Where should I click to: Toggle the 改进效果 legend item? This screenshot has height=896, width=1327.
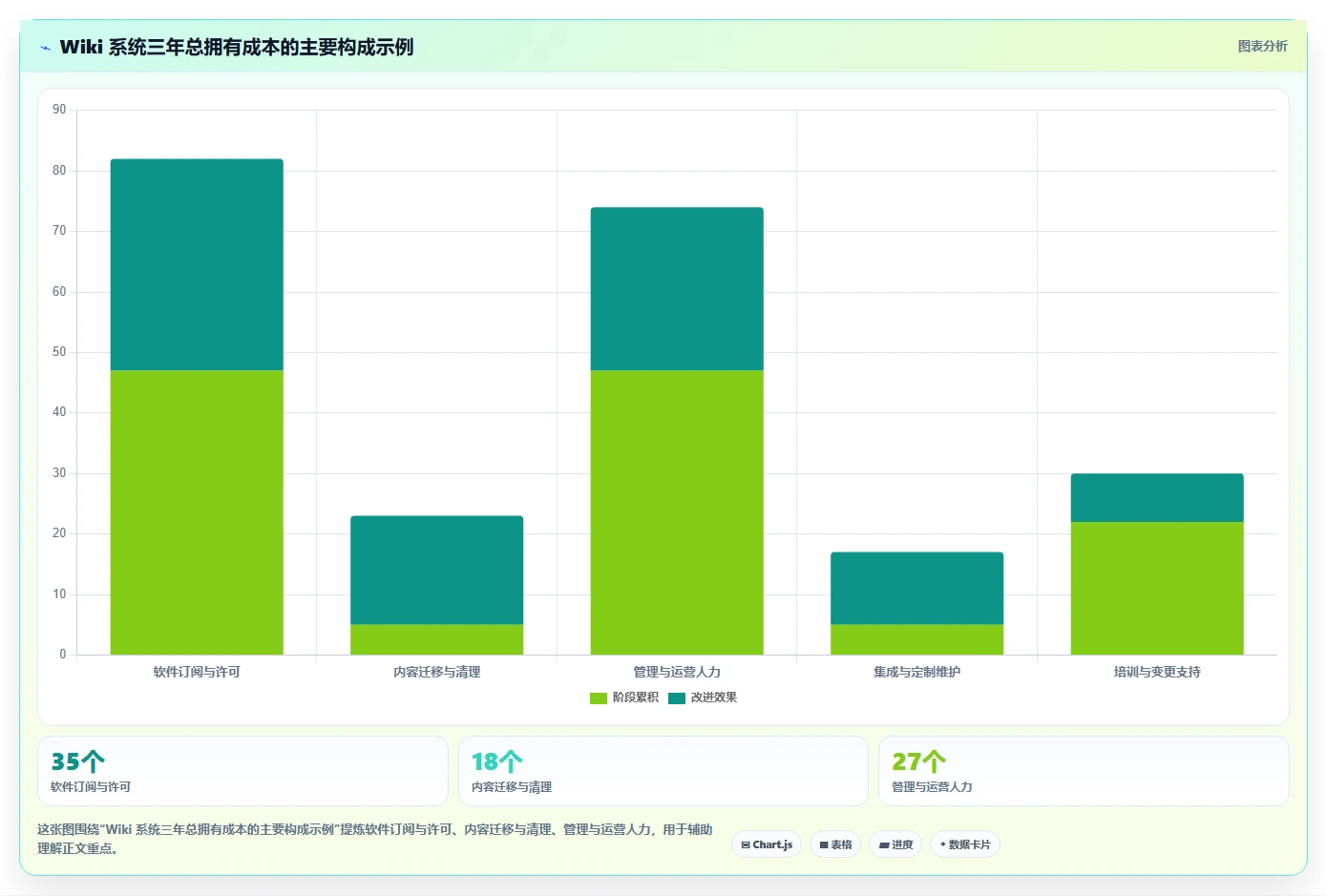[703, 698]
